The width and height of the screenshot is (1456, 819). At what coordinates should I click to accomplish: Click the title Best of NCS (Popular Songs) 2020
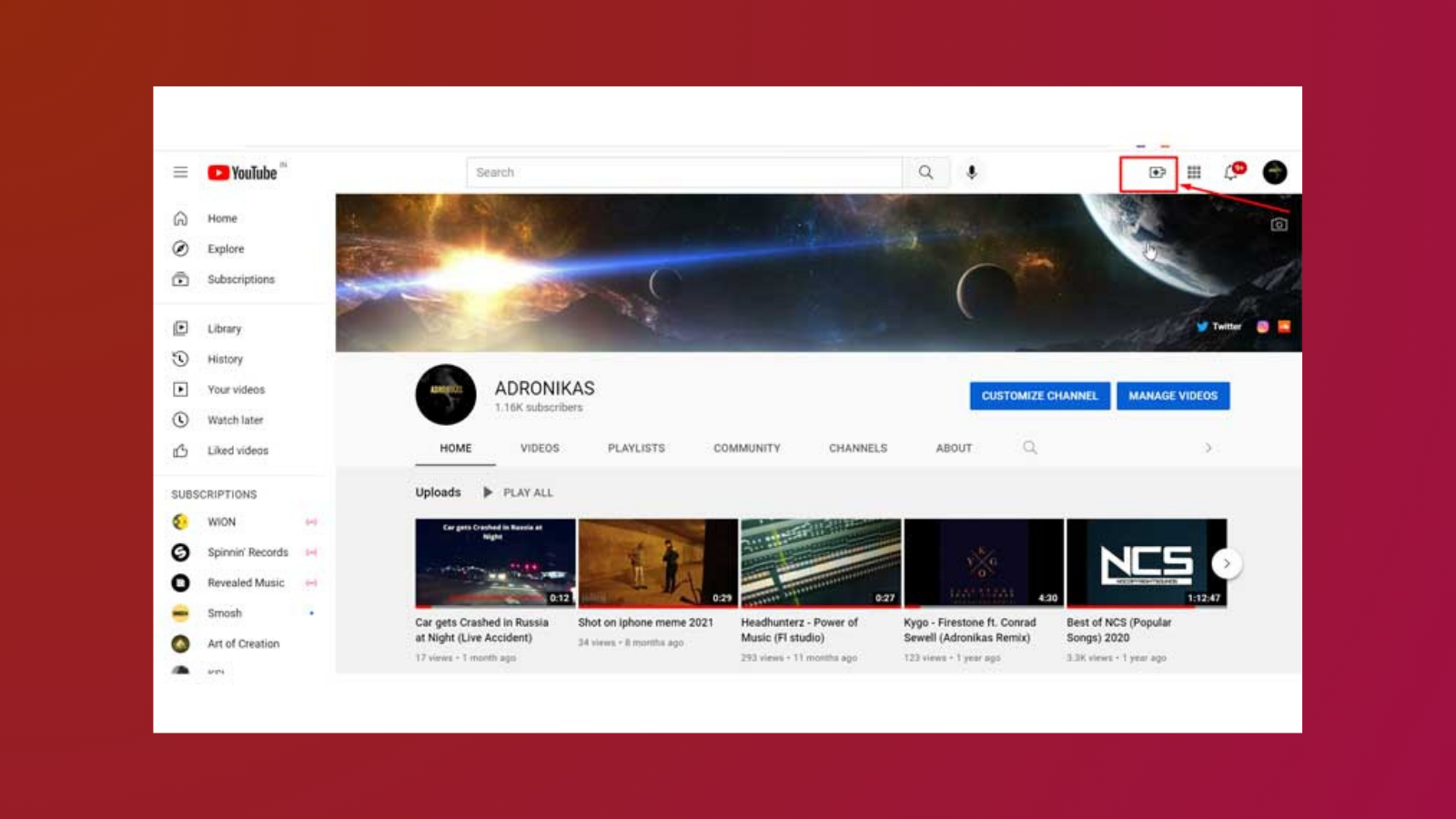[x=1118, y=630]
